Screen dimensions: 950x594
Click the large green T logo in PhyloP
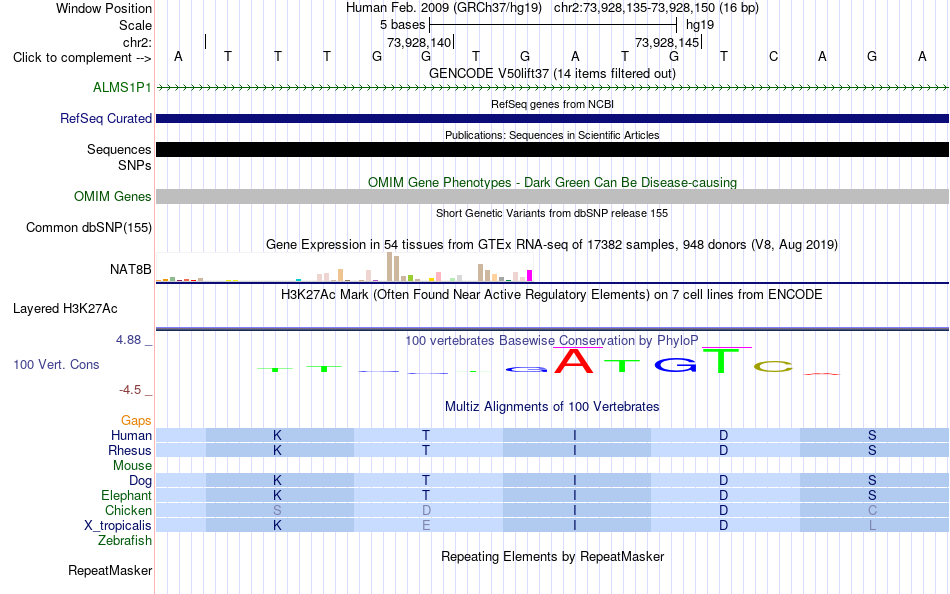[x=721, y=361]
